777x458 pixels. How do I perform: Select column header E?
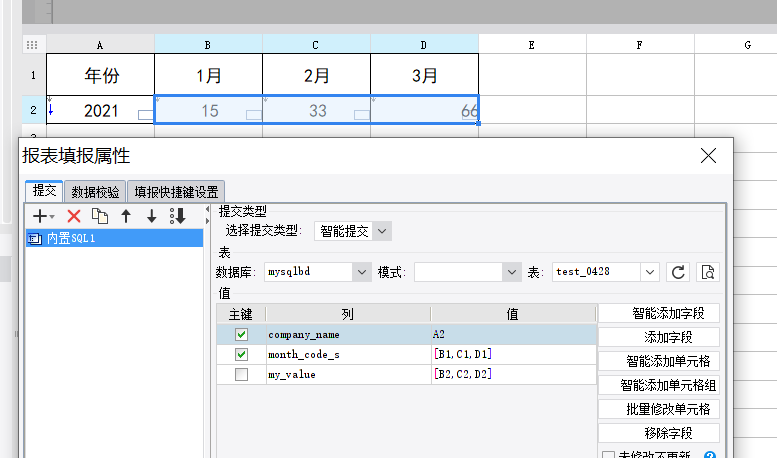532,45
